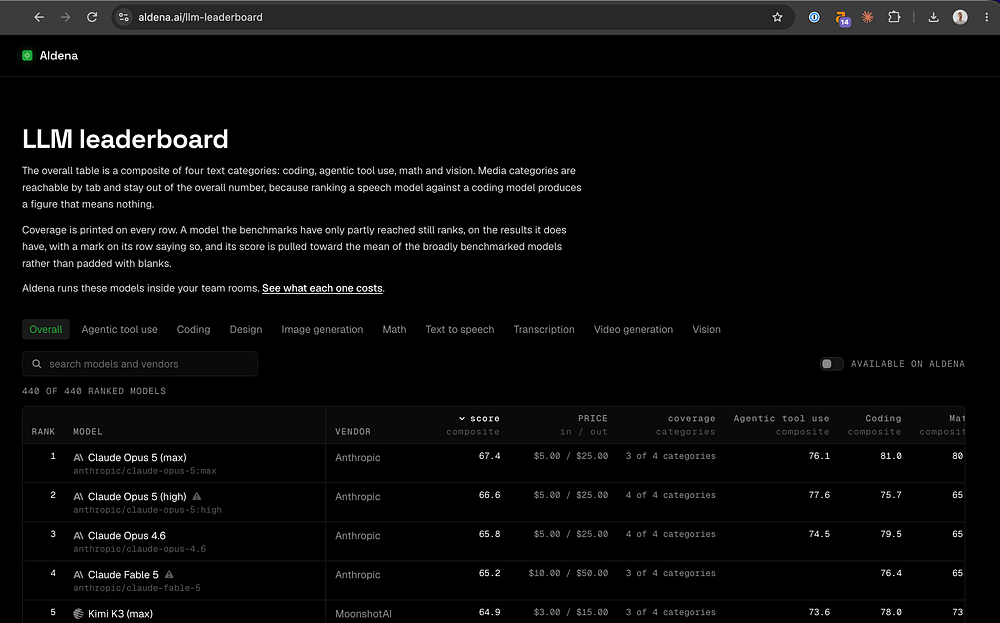
Task: Open the Claude Fable 5 model name
Action: 123,575
